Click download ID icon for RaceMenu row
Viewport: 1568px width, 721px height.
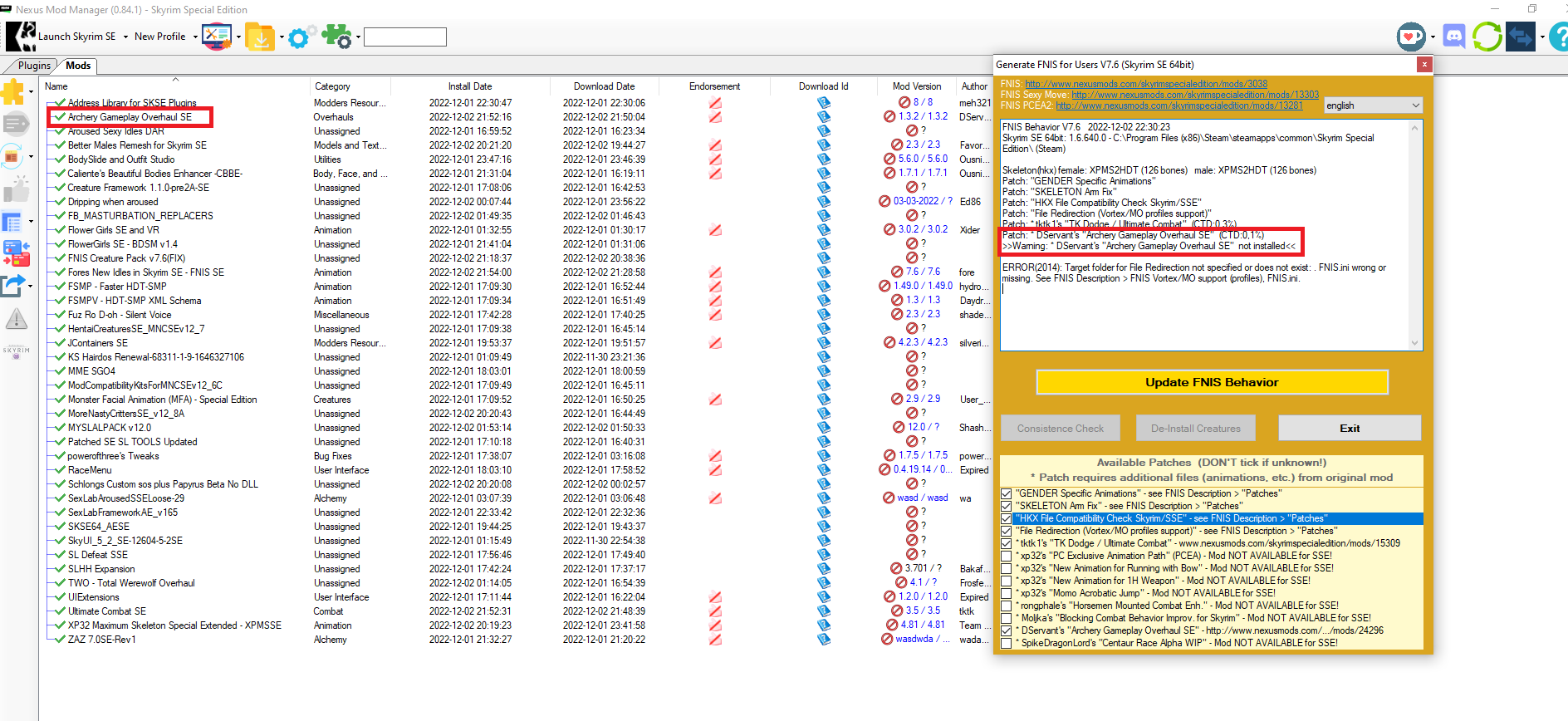click(824, 470)
